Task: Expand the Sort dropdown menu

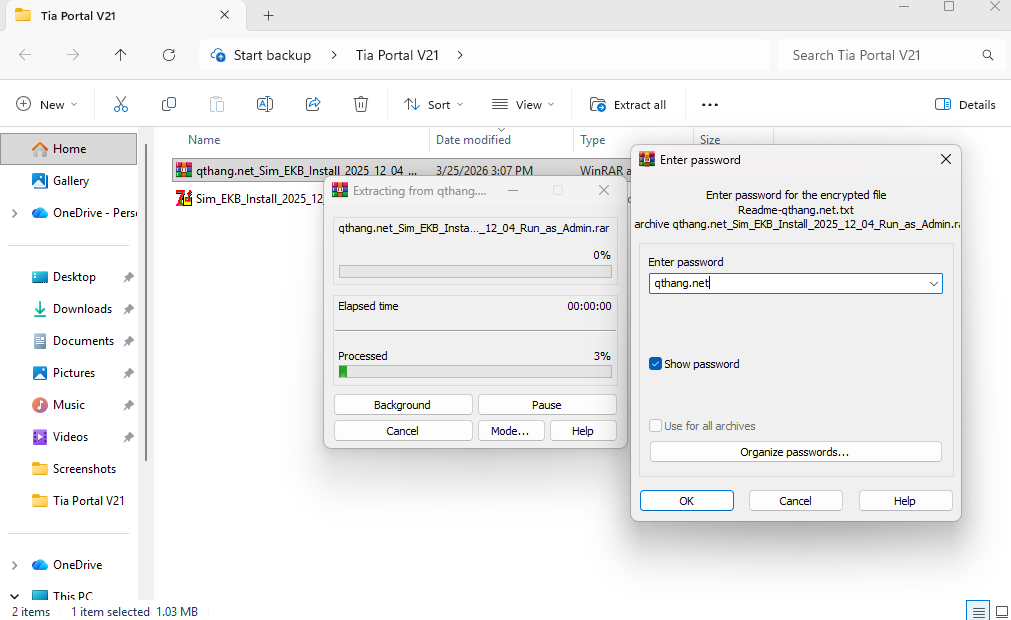Action: click(434, 104)
